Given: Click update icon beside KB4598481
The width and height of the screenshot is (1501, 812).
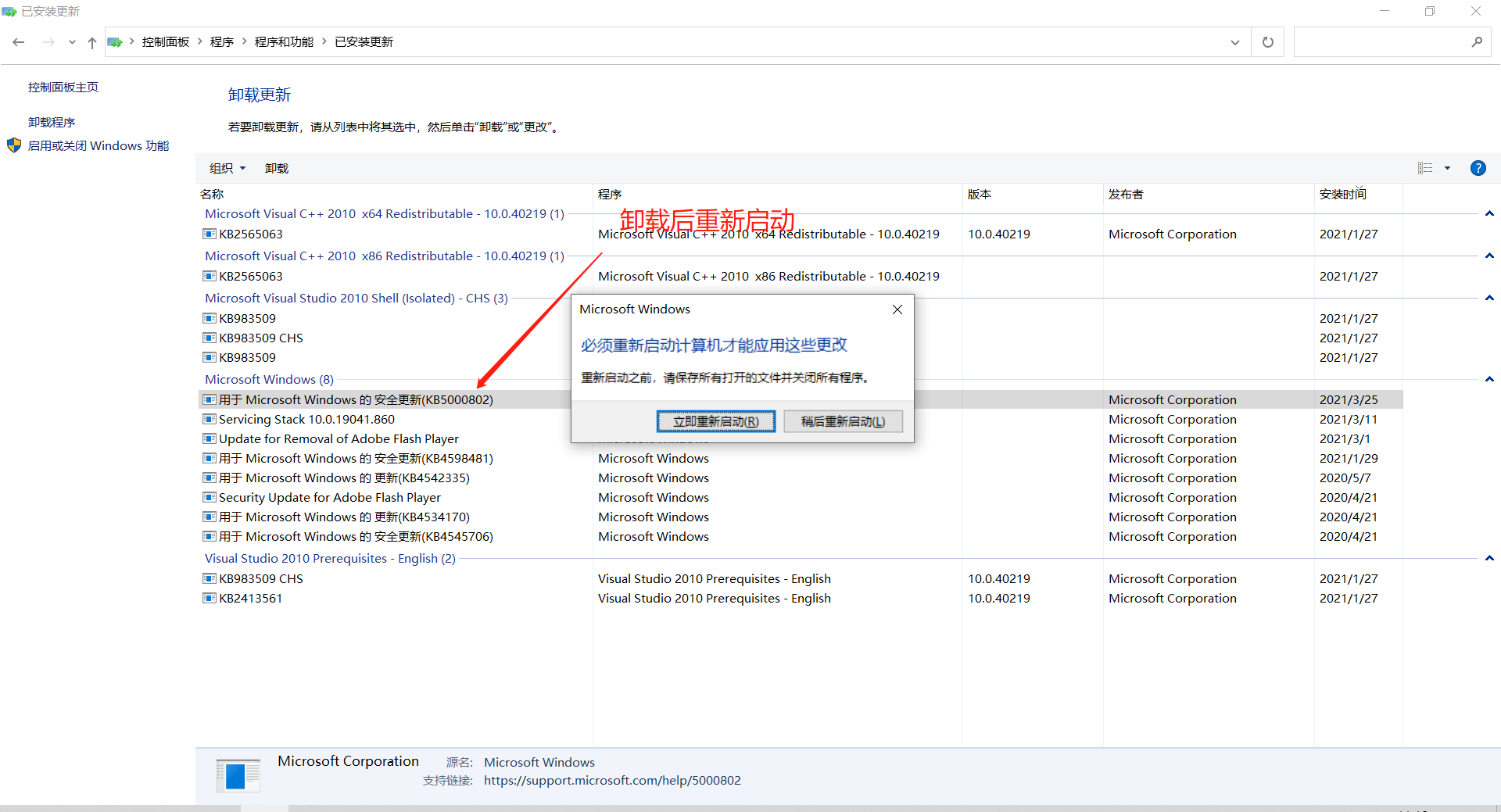Looking at the screenshot, I should (x=209, y=458).
